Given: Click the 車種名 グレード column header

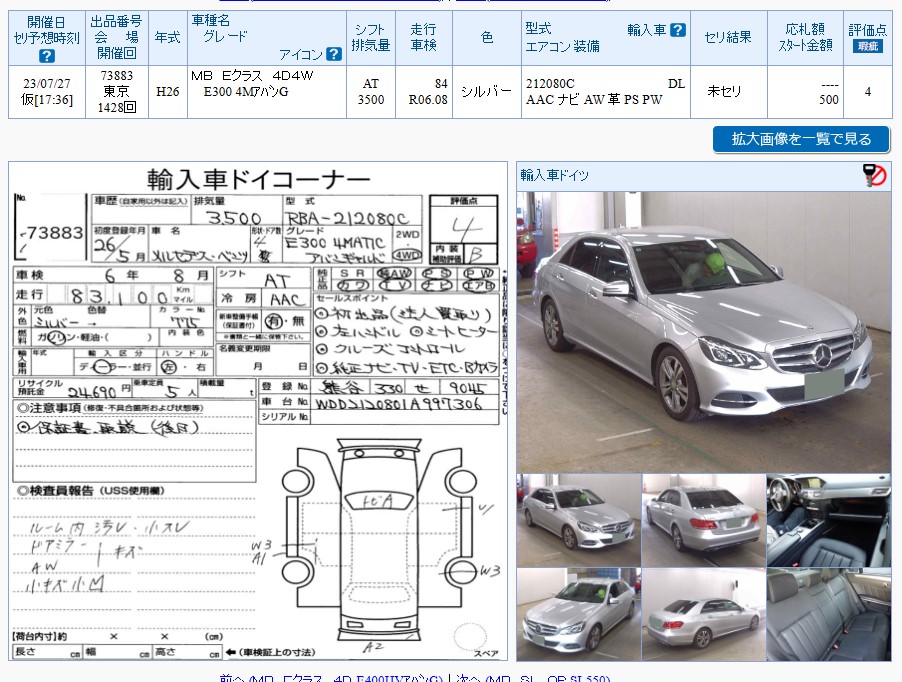Looking at the screenshot, I should click(267, 38).
